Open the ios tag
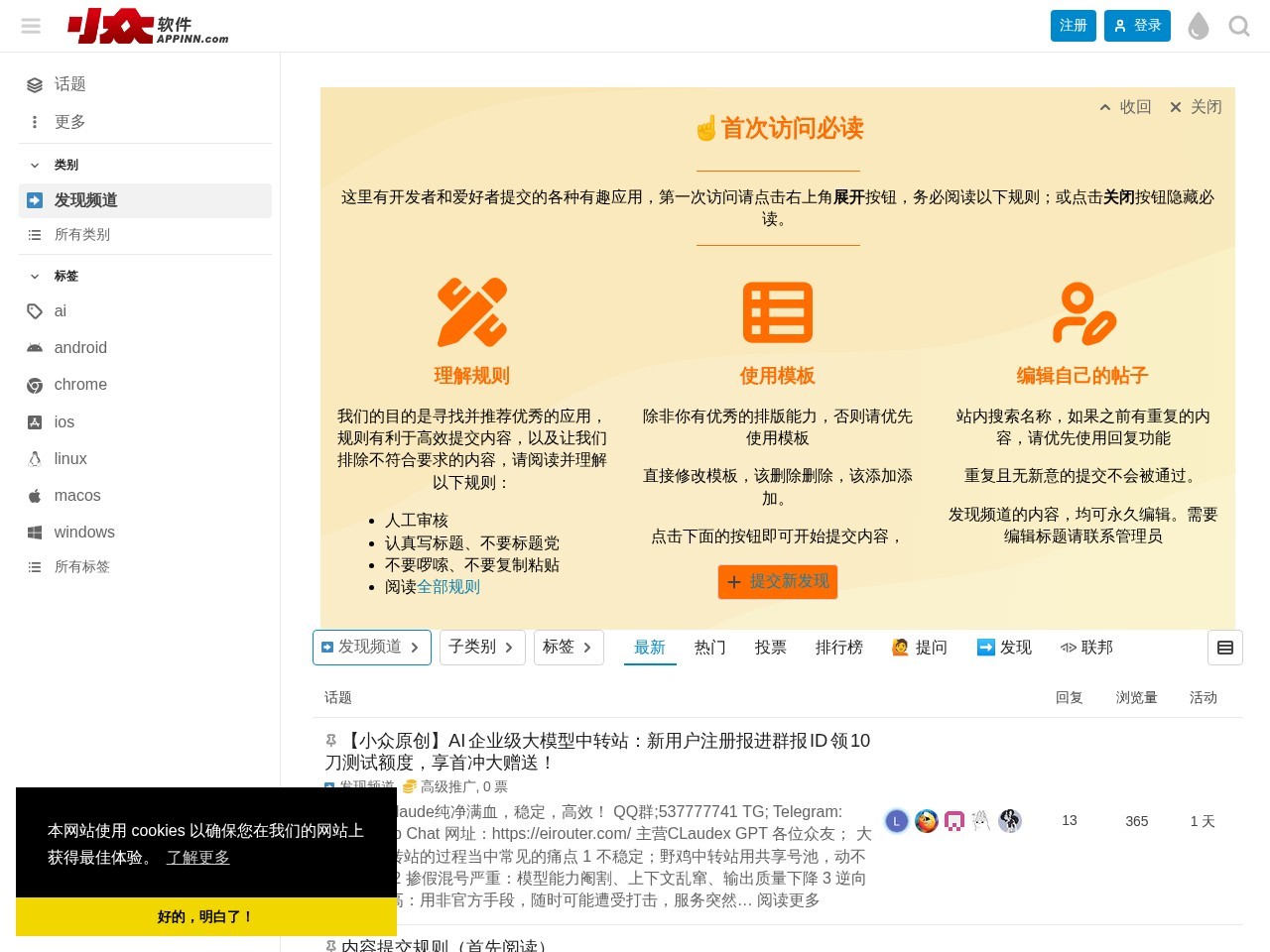This screenshot has width=1270, height=952. pos(145,422)
